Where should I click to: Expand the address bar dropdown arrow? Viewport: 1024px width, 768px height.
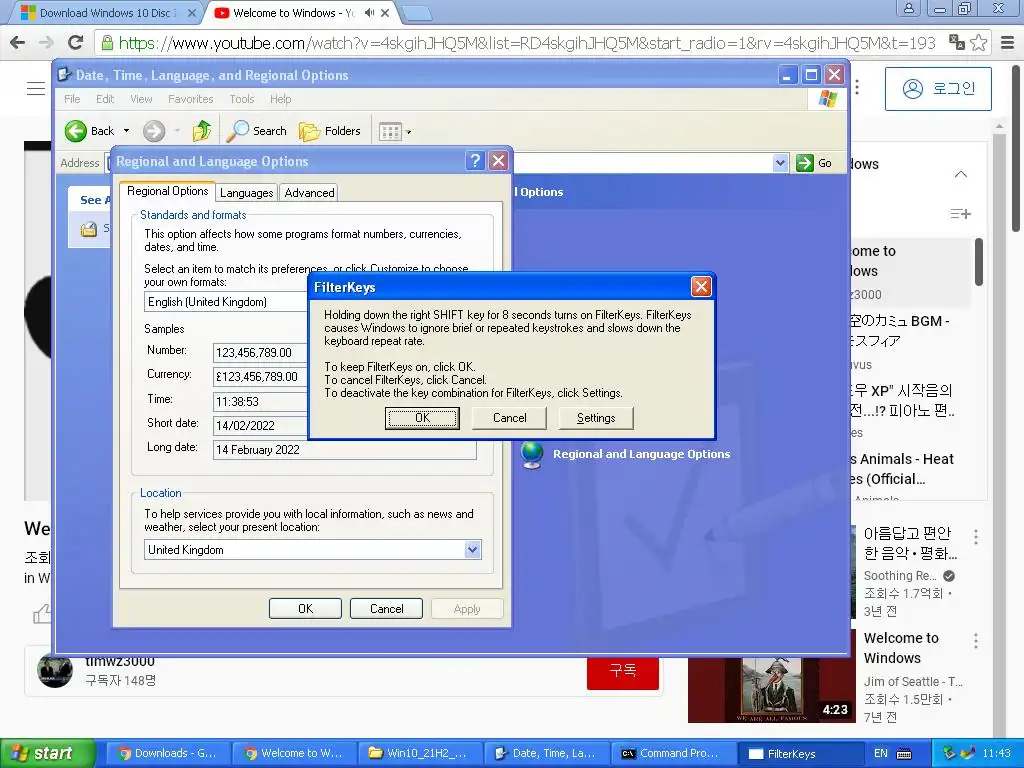point(780,163)
